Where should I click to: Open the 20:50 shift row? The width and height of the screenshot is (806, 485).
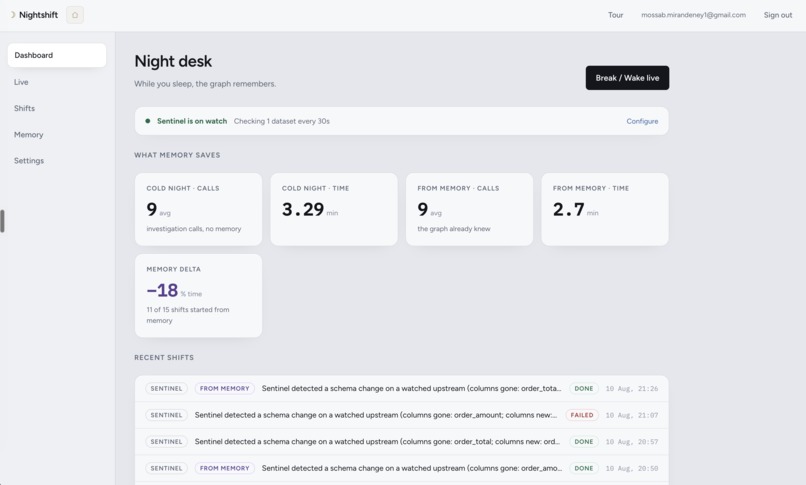401,469
